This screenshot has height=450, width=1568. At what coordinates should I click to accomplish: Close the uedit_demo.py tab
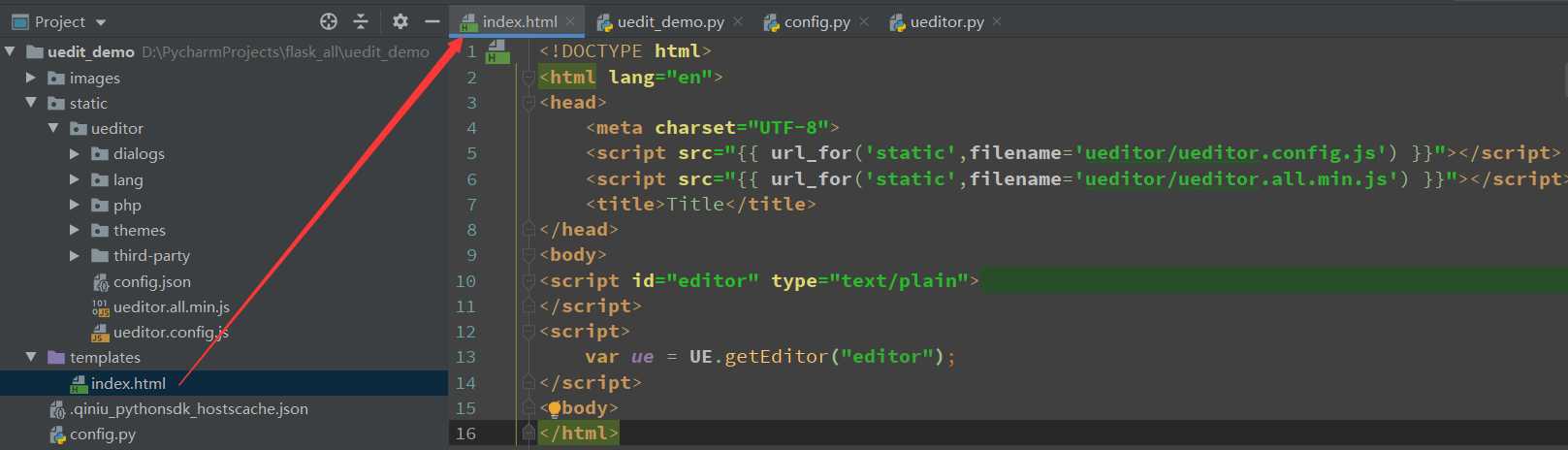738,21
